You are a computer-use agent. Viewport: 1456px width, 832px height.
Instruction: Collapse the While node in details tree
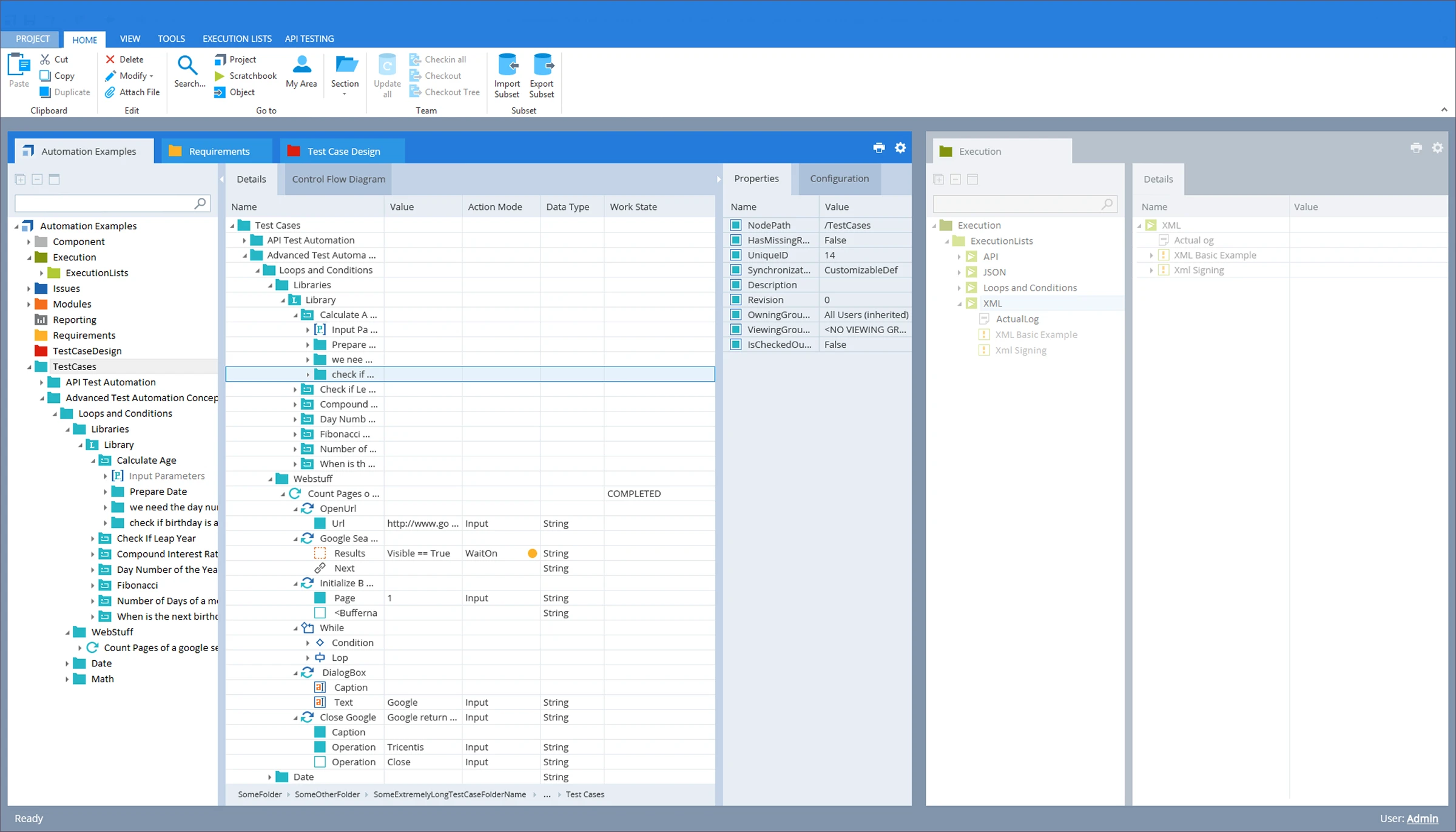pos(296,628)
